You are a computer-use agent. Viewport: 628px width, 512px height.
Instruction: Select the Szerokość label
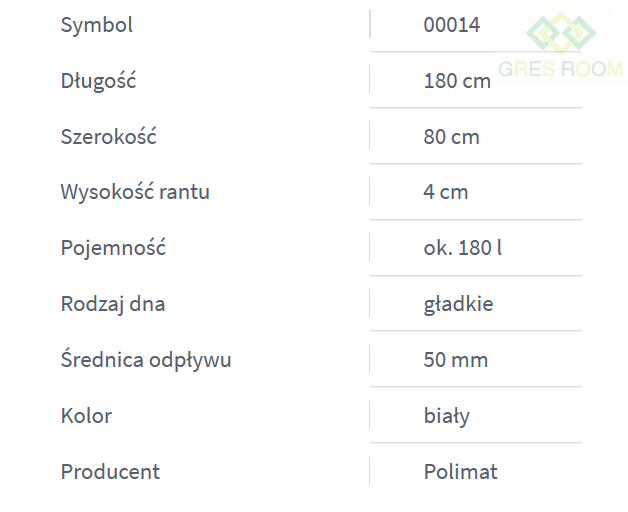108,137
